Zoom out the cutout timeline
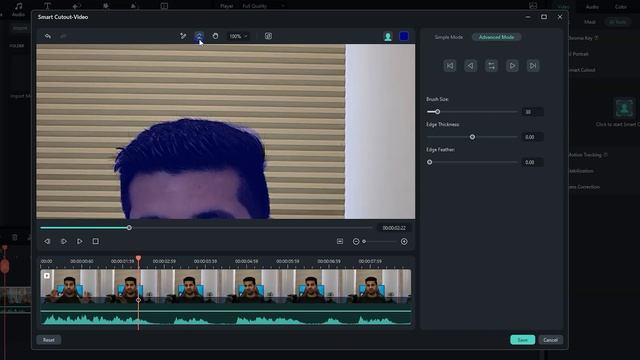This screenshot has height=360, width=640. click(356, 242)
